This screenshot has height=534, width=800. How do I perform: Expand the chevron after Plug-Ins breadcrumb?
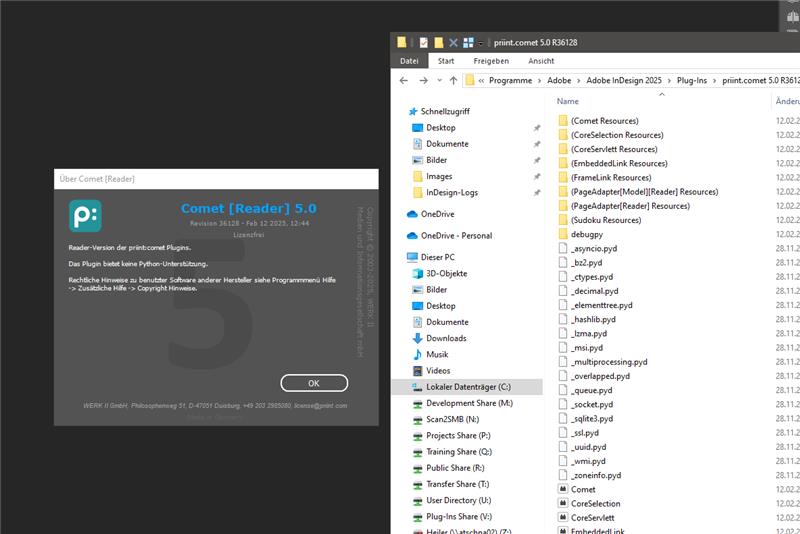tap(715, 81)
